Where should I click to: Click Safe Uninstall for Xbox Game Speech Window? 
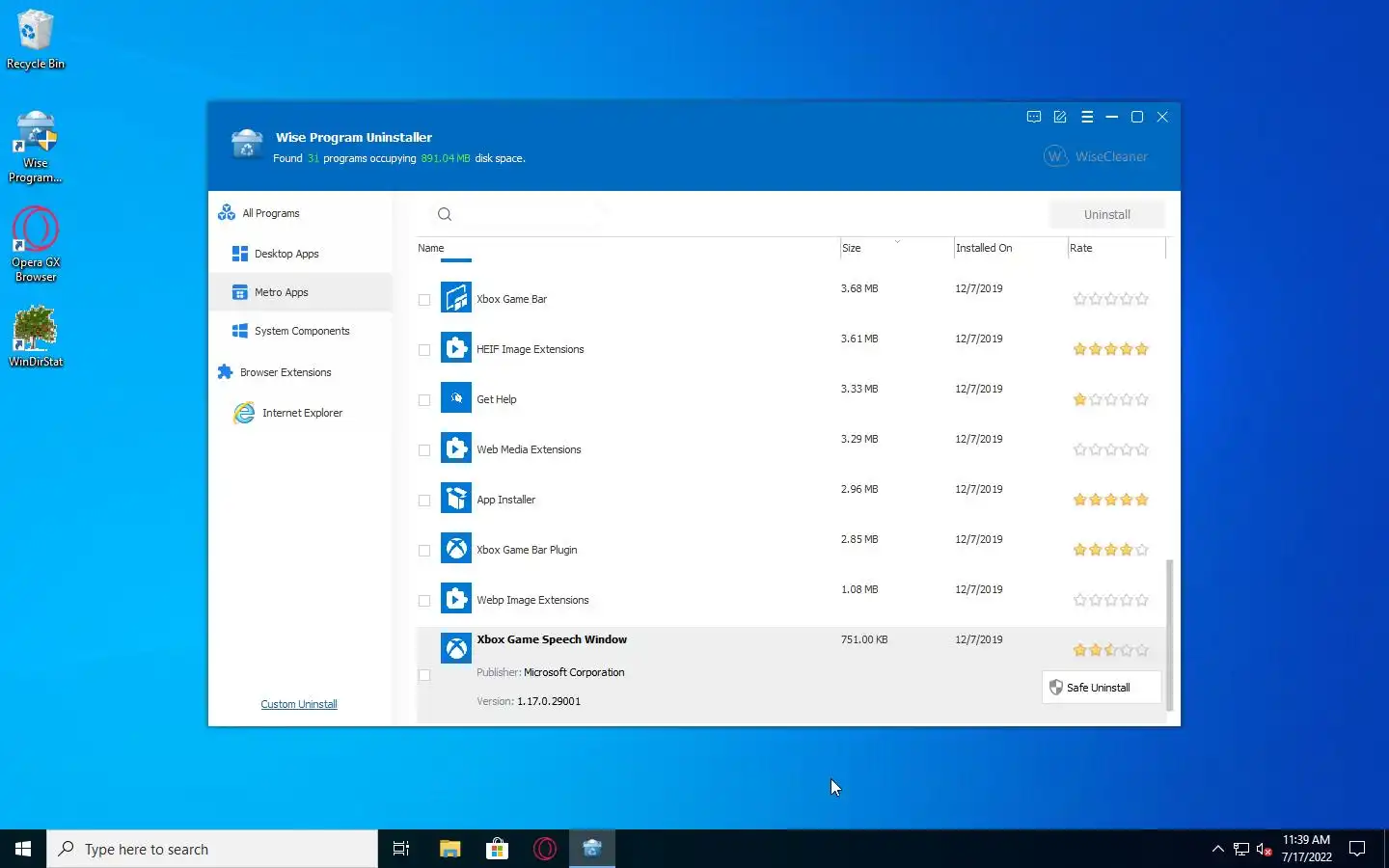tap(1102, 688)
